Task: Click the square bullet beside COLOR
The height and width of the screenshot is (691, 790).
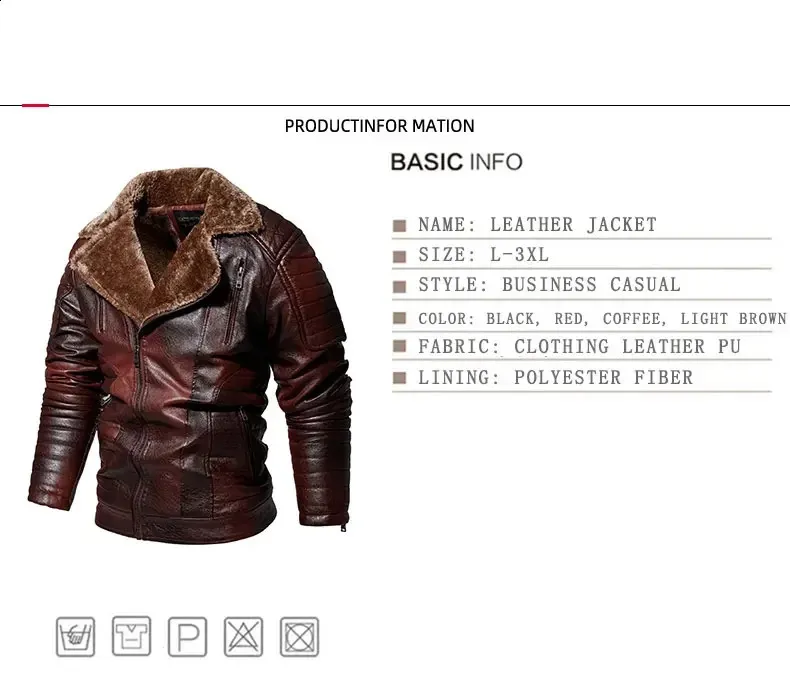Action: 400,318
